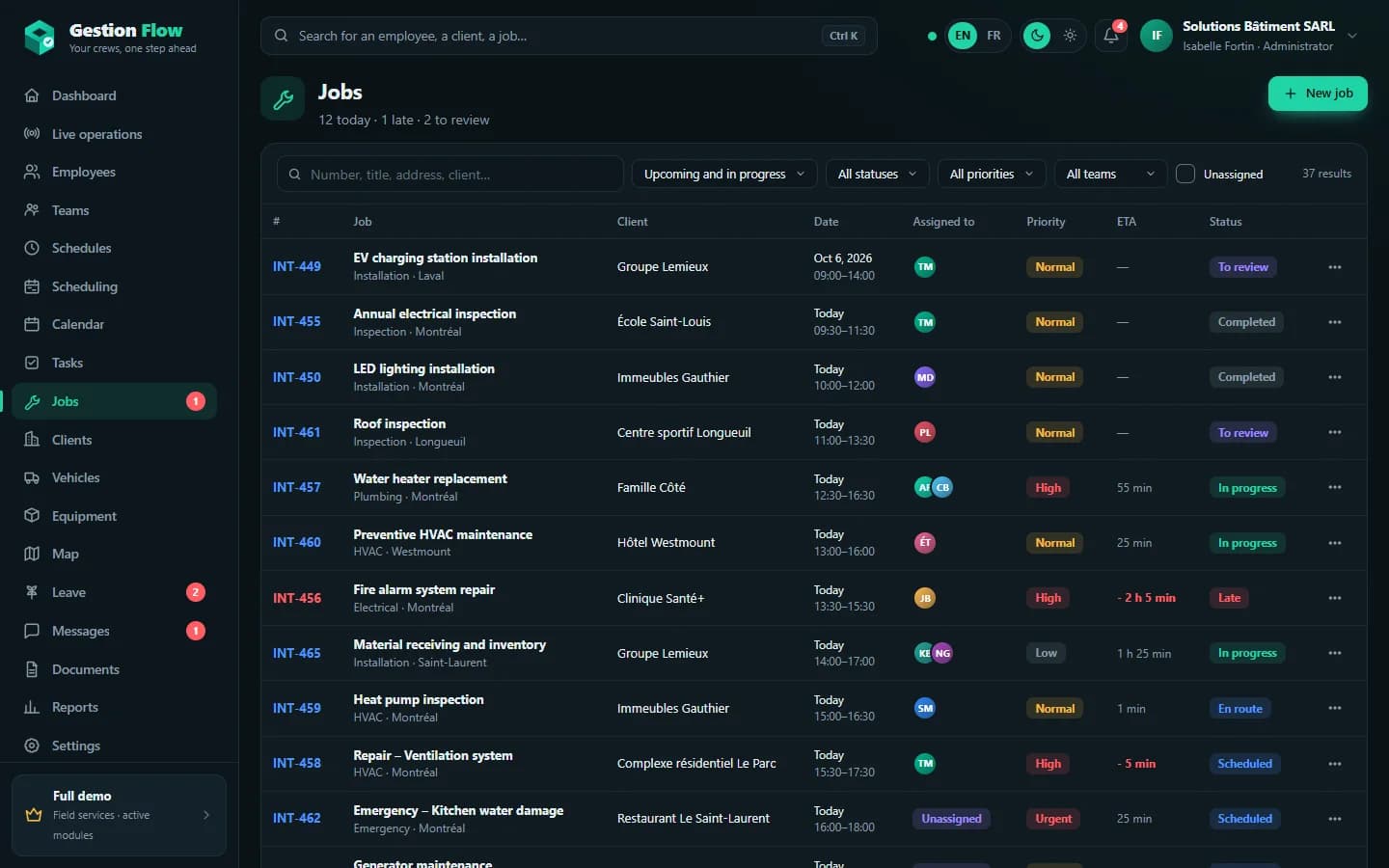Viewport: 1389px width, 868px height.
Task: Open the All teams dropdown
Action: click(1110, 174)
